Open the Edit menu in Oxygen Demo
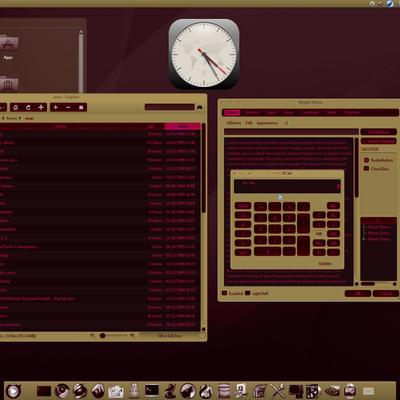 click(x=249, y=123)
